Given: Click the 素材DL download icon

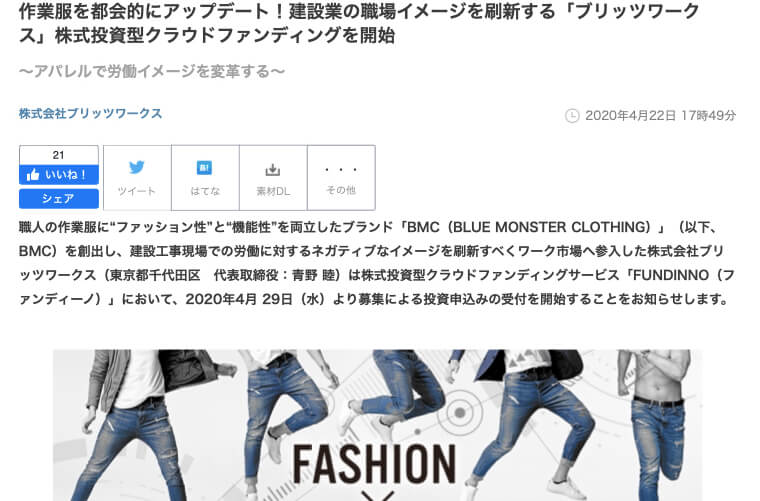Looking at the screenshot, I should click(x=273, y=170).
